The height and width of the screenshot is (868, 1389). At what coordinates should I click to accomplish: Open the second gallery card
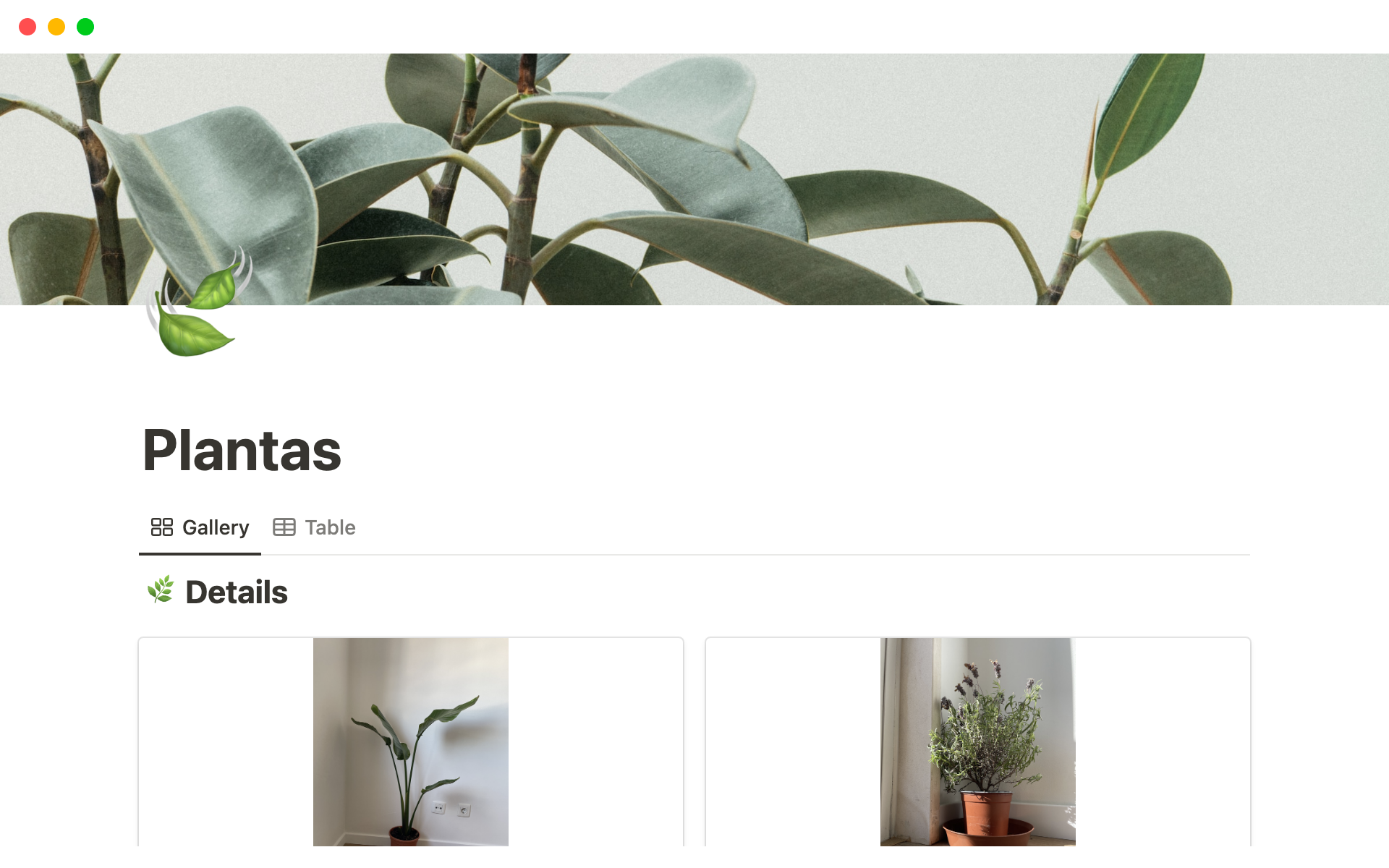pyautogui.click(x=978, y=742)
